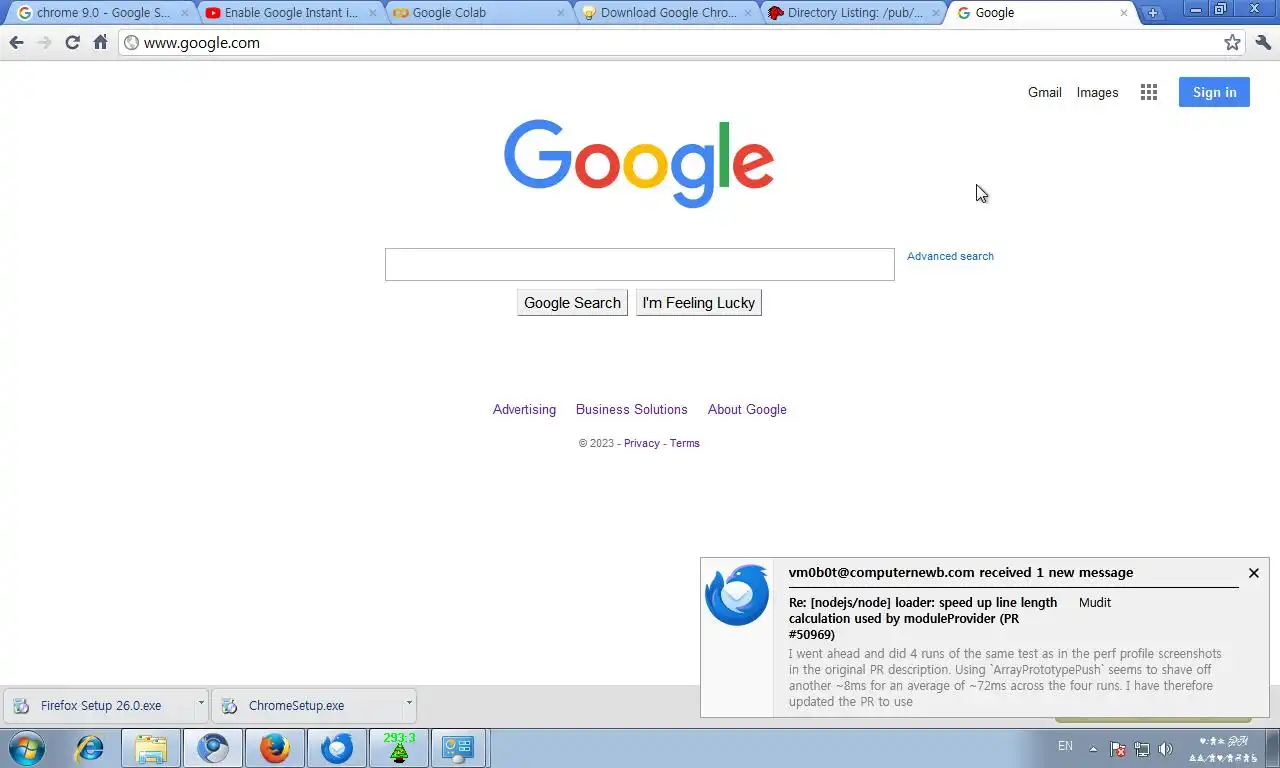Click the Thunderbird logo in the notification
This screenshot has width=1280, height=768.
tap(737, 595)
